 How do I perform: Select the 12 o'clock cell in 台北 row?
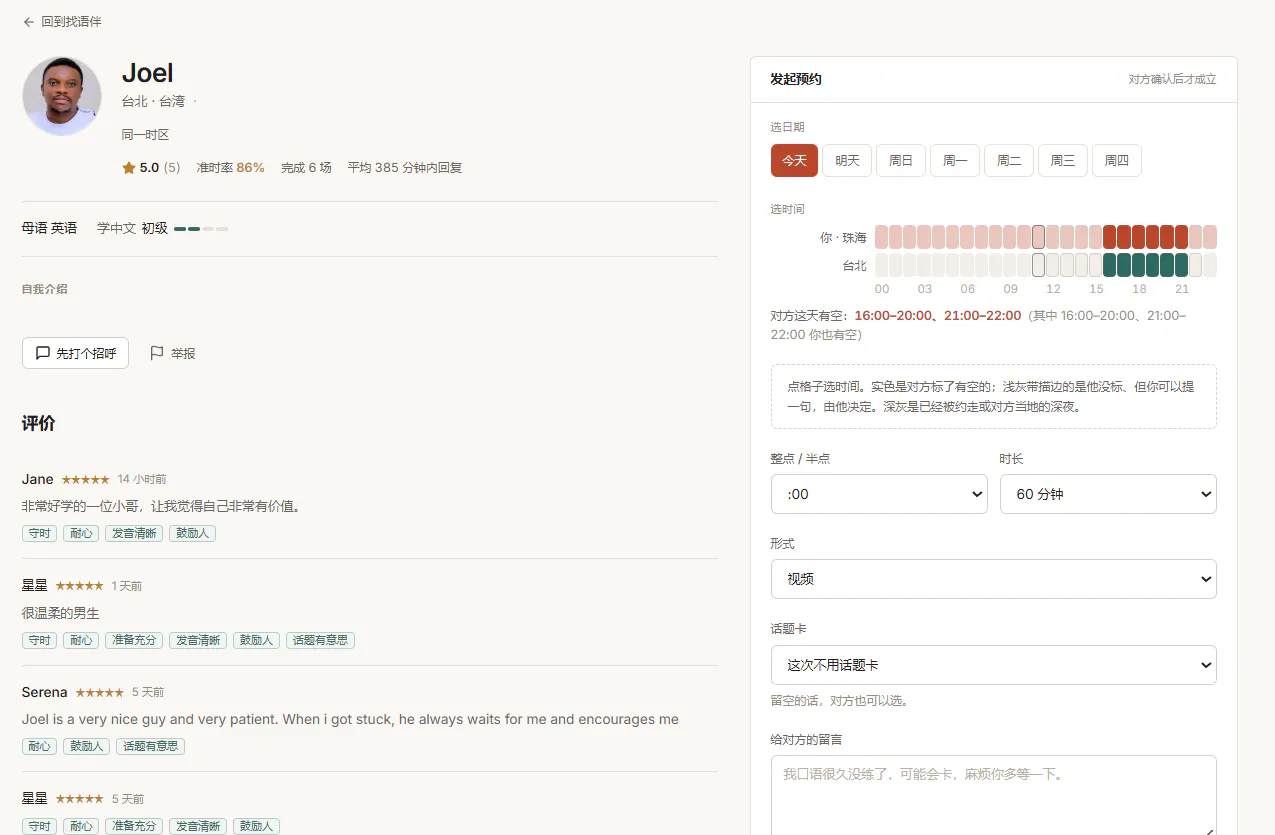tap(1053, 265)
